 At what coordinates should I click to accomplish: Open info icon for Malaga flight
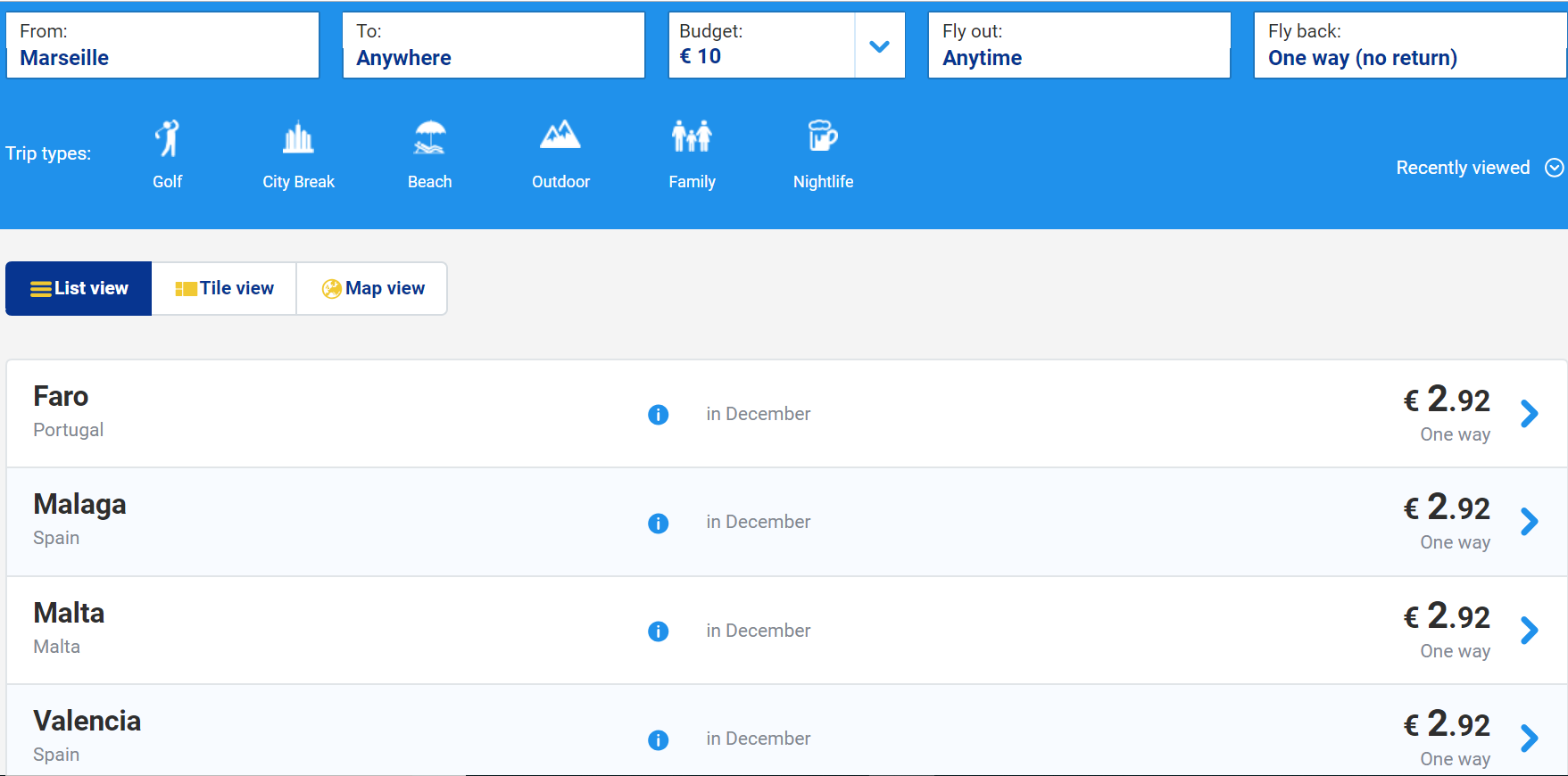click(x=658, y=524)
